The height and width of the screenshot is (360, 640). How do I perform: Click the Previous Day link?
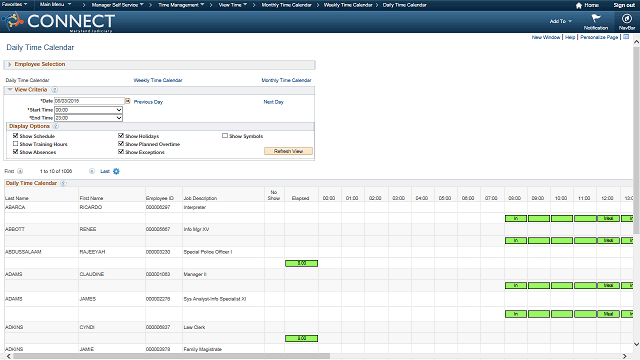148,102
